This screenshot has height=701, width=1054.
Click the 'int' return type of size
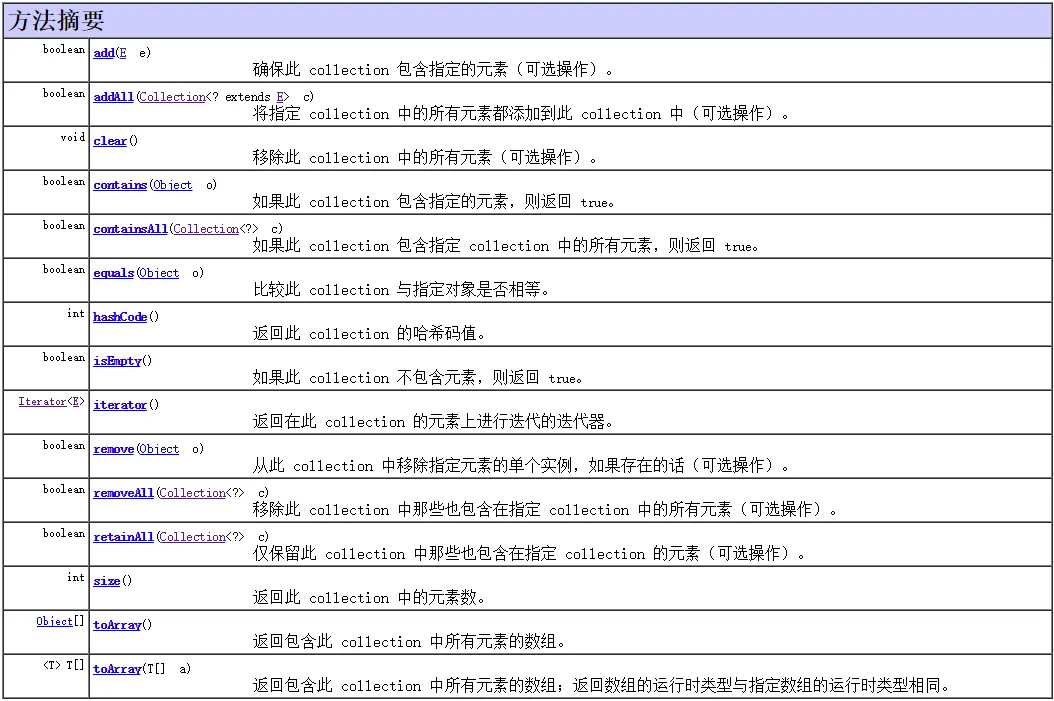pos(76,578)
